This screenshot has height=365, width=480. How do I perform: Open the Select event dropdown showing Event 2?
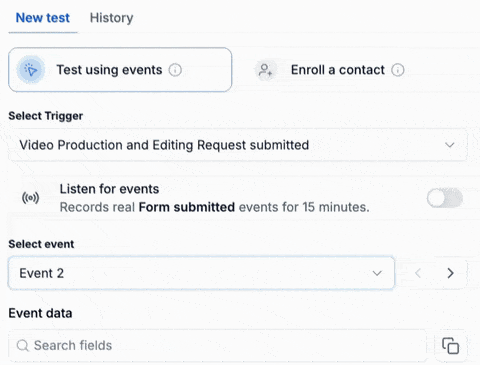(x=201, y=273)
